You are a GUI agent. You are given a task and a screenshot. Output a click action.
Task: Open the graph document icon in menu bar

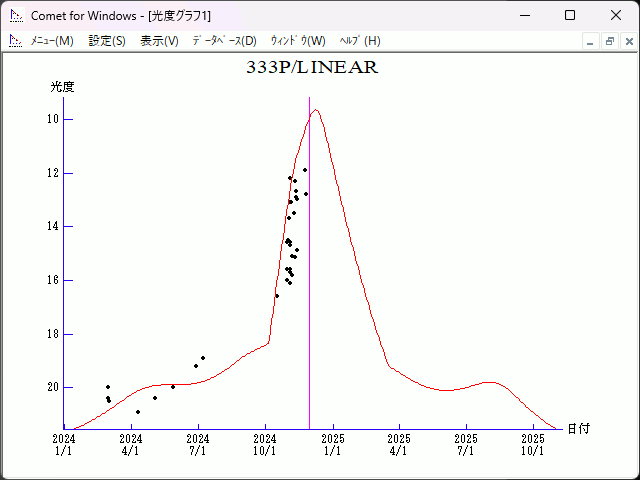tap(15, 41)
